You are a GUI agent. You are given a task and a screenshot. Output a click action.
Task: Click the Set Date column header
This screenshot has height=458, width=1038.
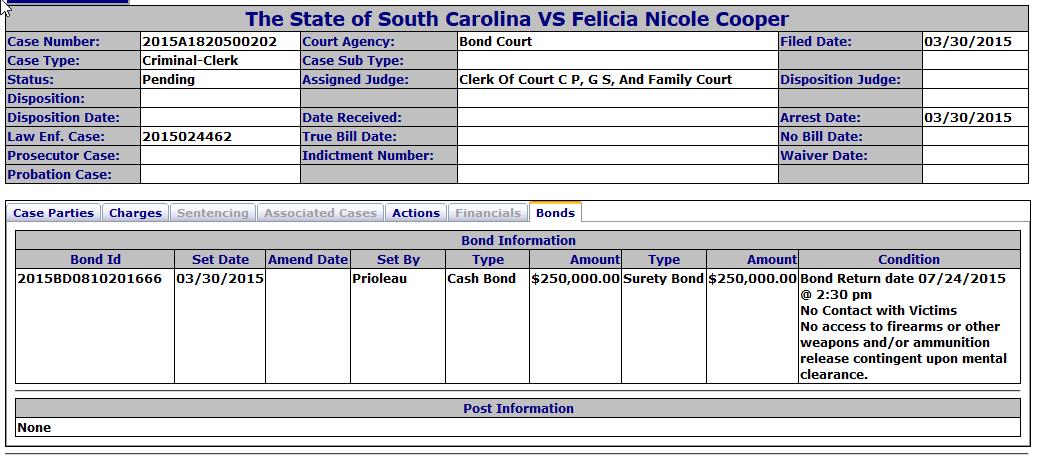pyautogui.click(x=221, y=260)
